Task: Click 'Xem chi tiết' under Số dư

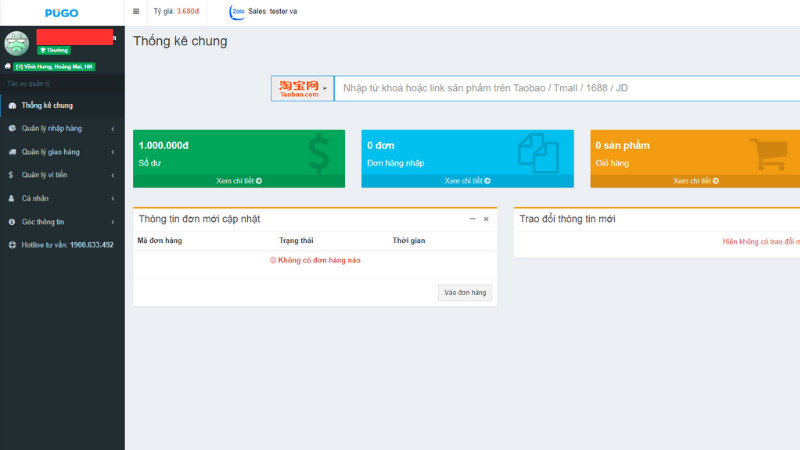Action: 239,181
